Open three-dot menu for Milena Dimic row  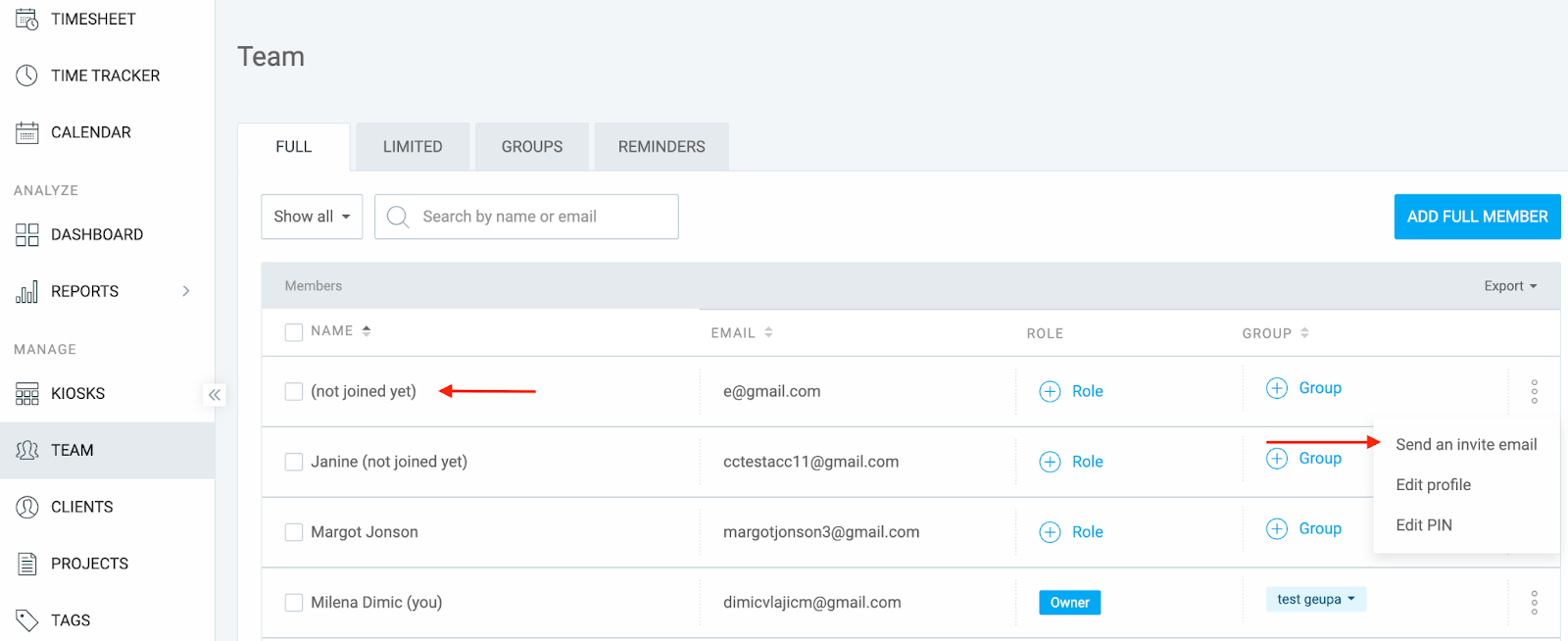(x=1535, y=603)
